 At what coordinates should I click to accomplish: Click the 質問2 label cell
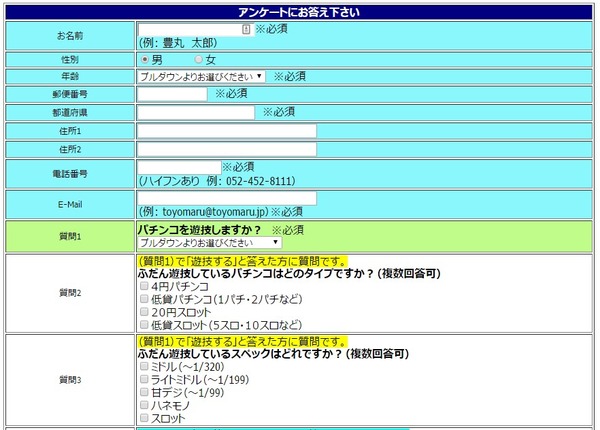click(x=70, y=293)
